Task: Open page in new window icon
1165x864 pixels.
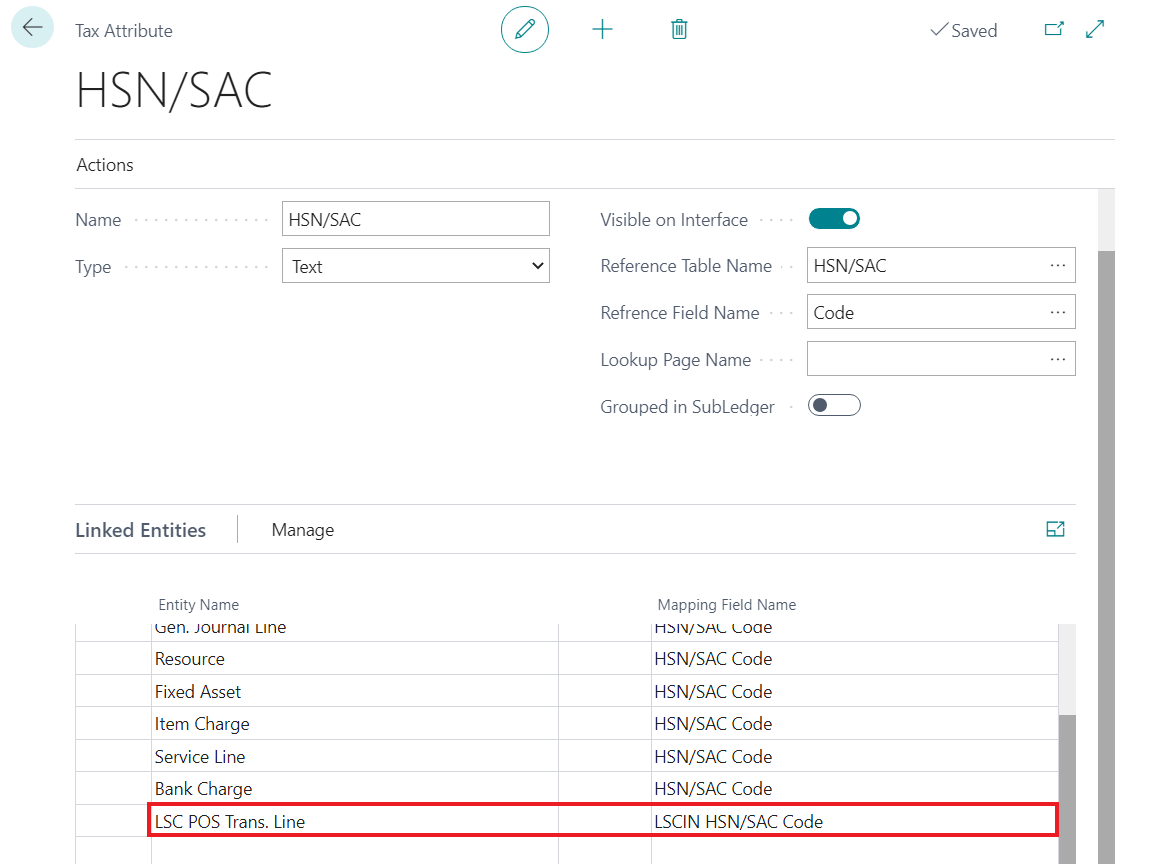Action: 1054,30
